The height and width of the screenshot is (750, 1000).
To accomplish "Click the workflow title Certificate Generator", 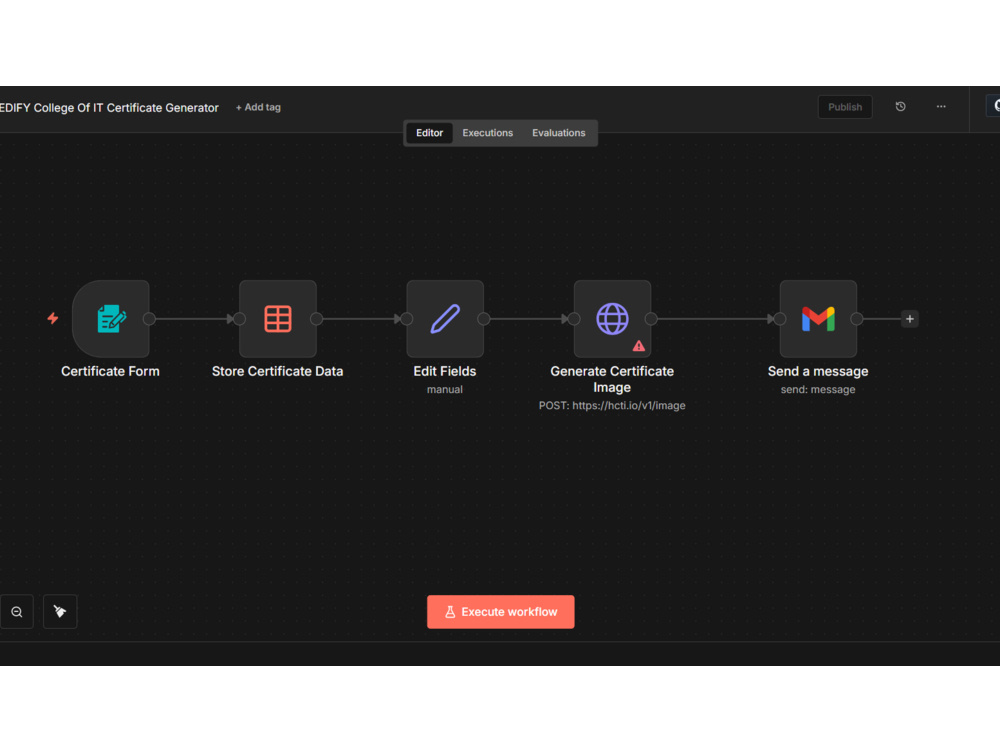I will (109, 108).
